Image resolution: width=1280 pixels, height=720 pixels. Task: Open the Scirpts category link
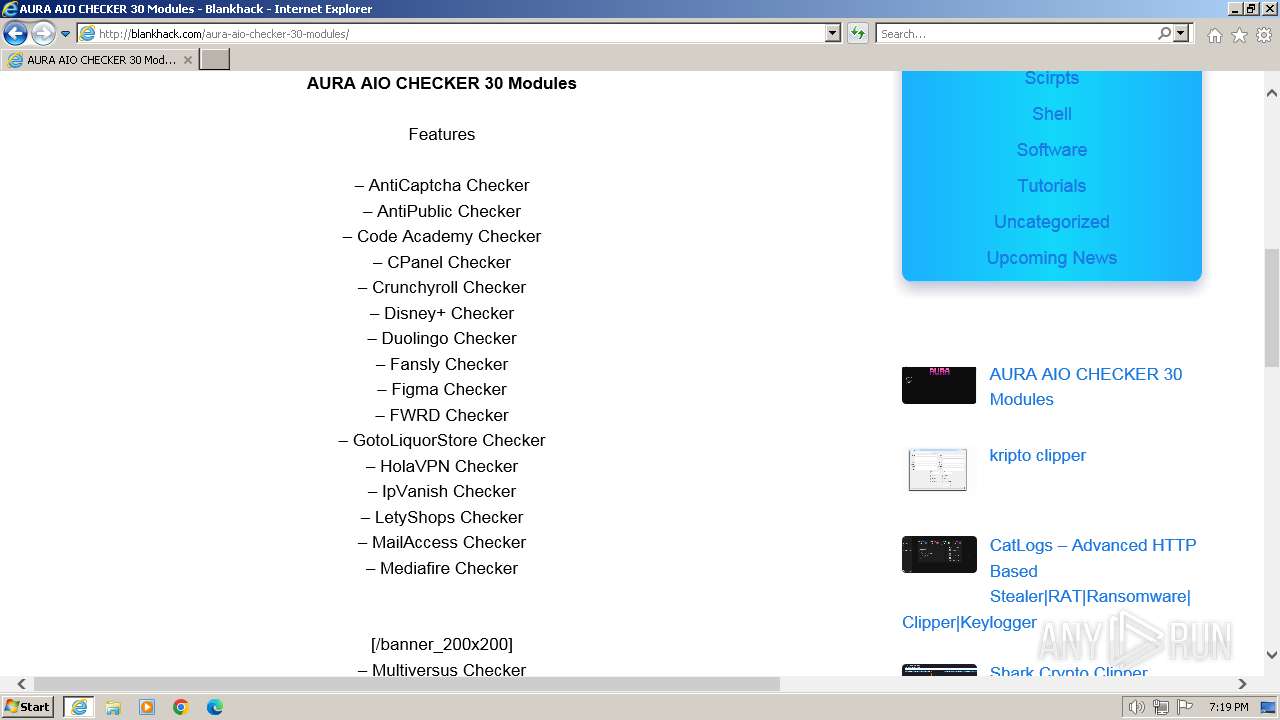[1051, 78]
